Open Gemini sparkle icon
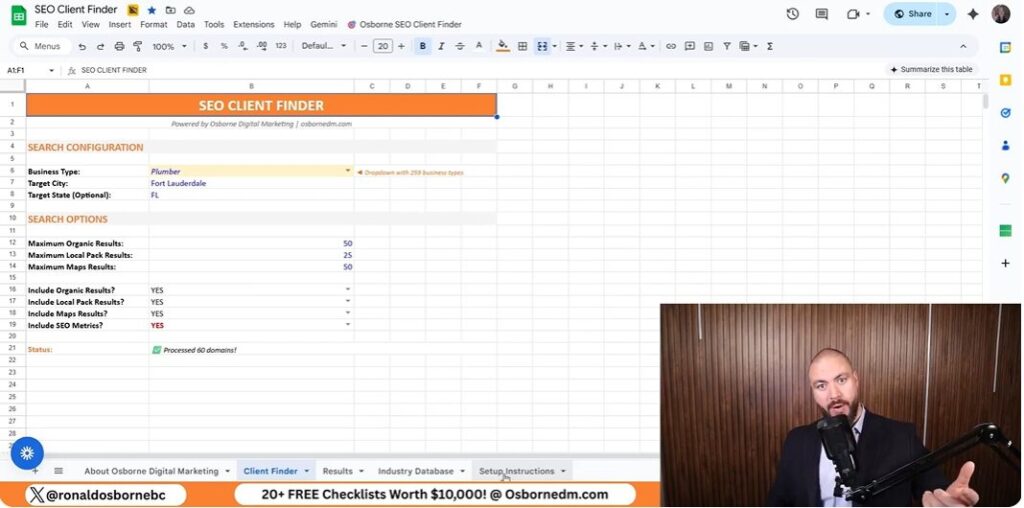The width and height of the screenshot is (1024, 508). (x=973, y=14)
